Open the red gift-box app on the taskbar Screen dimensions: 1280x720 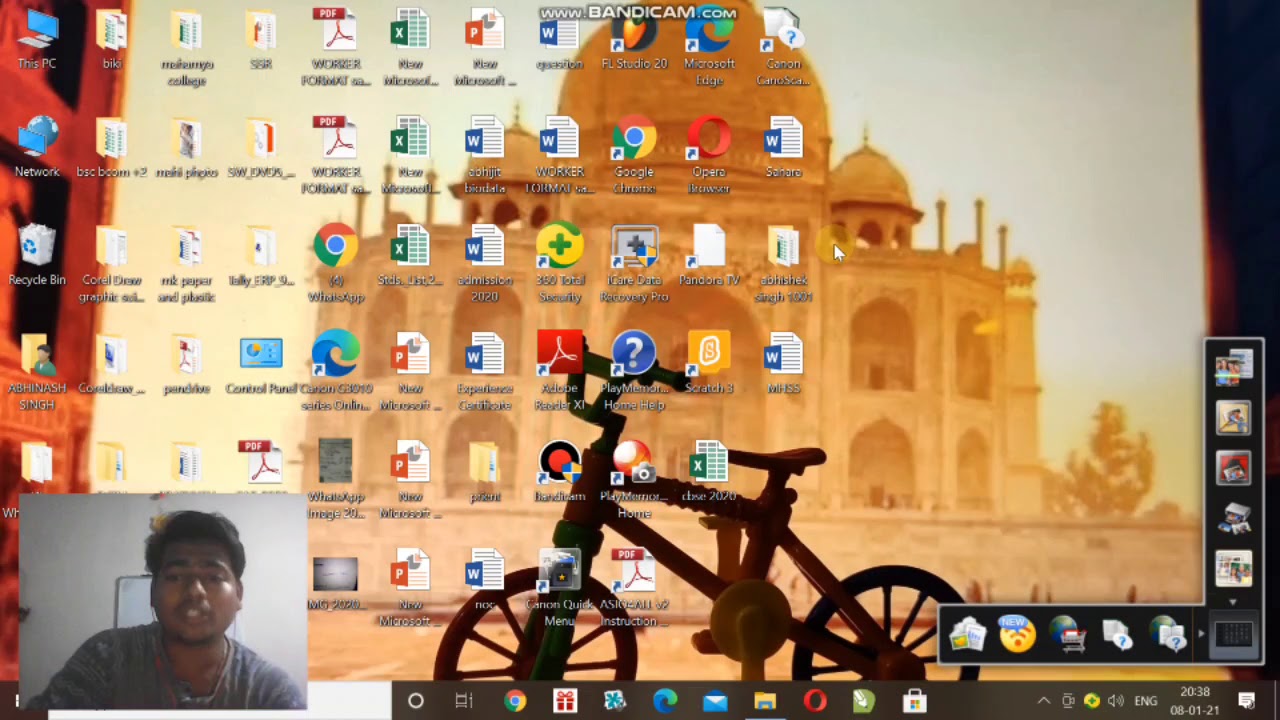[565, 701]
